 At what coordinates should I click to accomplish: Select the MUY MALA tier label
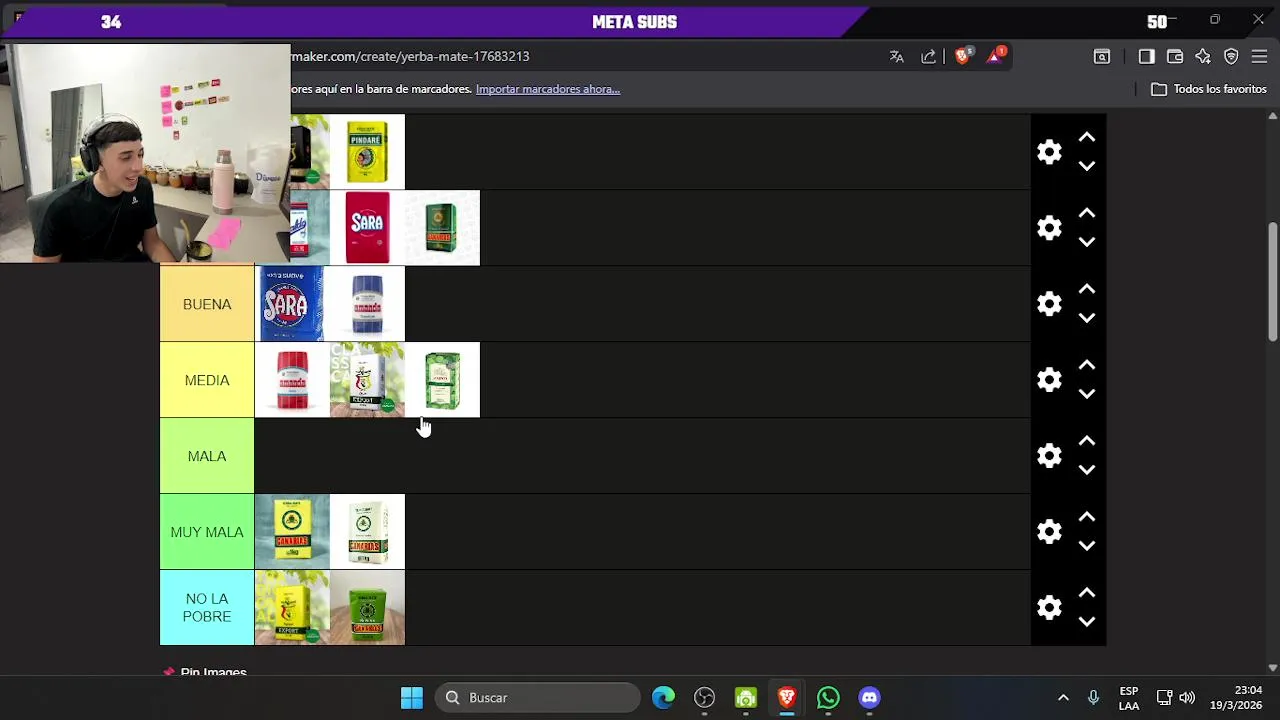207,532
